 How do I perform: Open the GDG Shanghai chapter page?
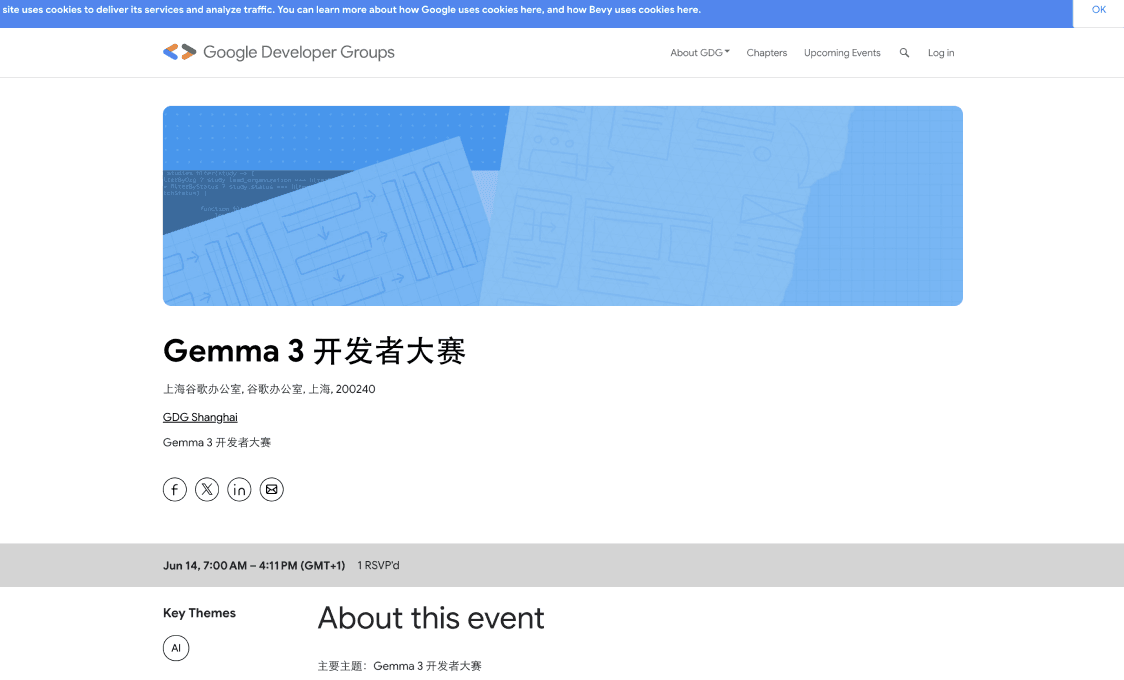point(199,417)
